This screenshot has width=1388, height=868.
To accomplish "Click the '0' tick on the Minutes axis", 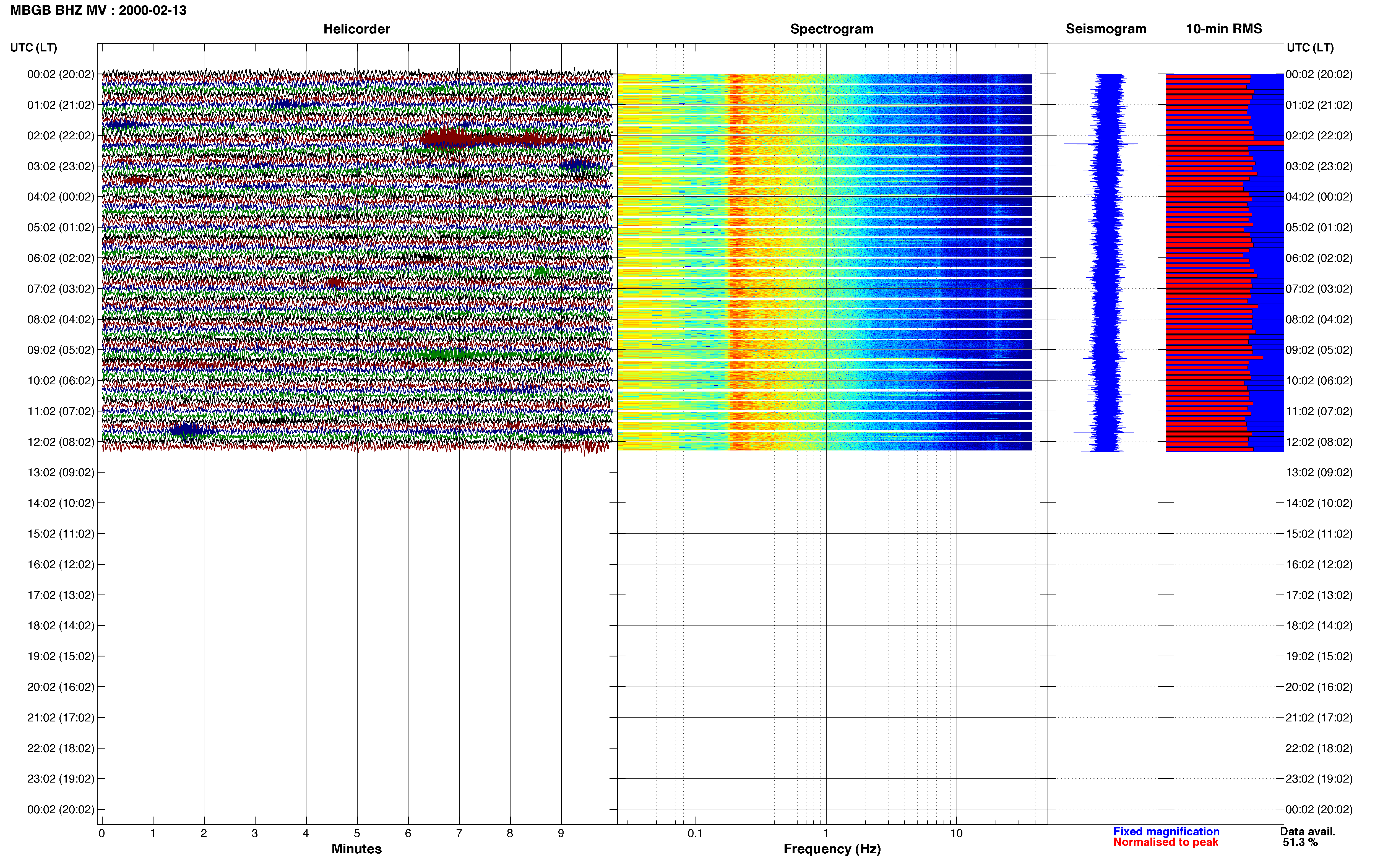I will [x=101, y=833].
